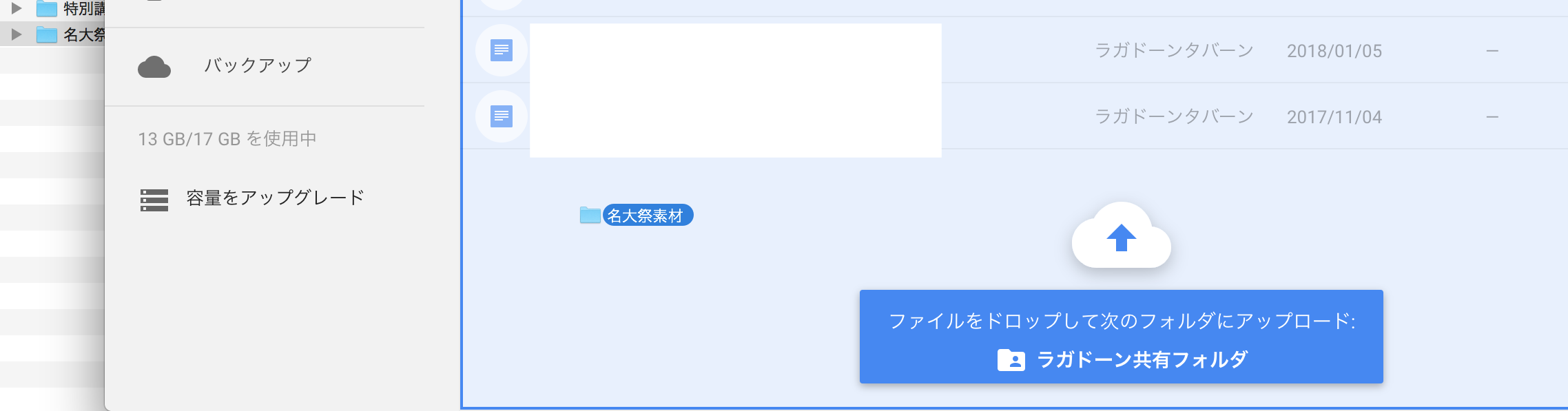Open the 容量をアップグレード link
Viewport: 1568px width, 411px height.
275,198
